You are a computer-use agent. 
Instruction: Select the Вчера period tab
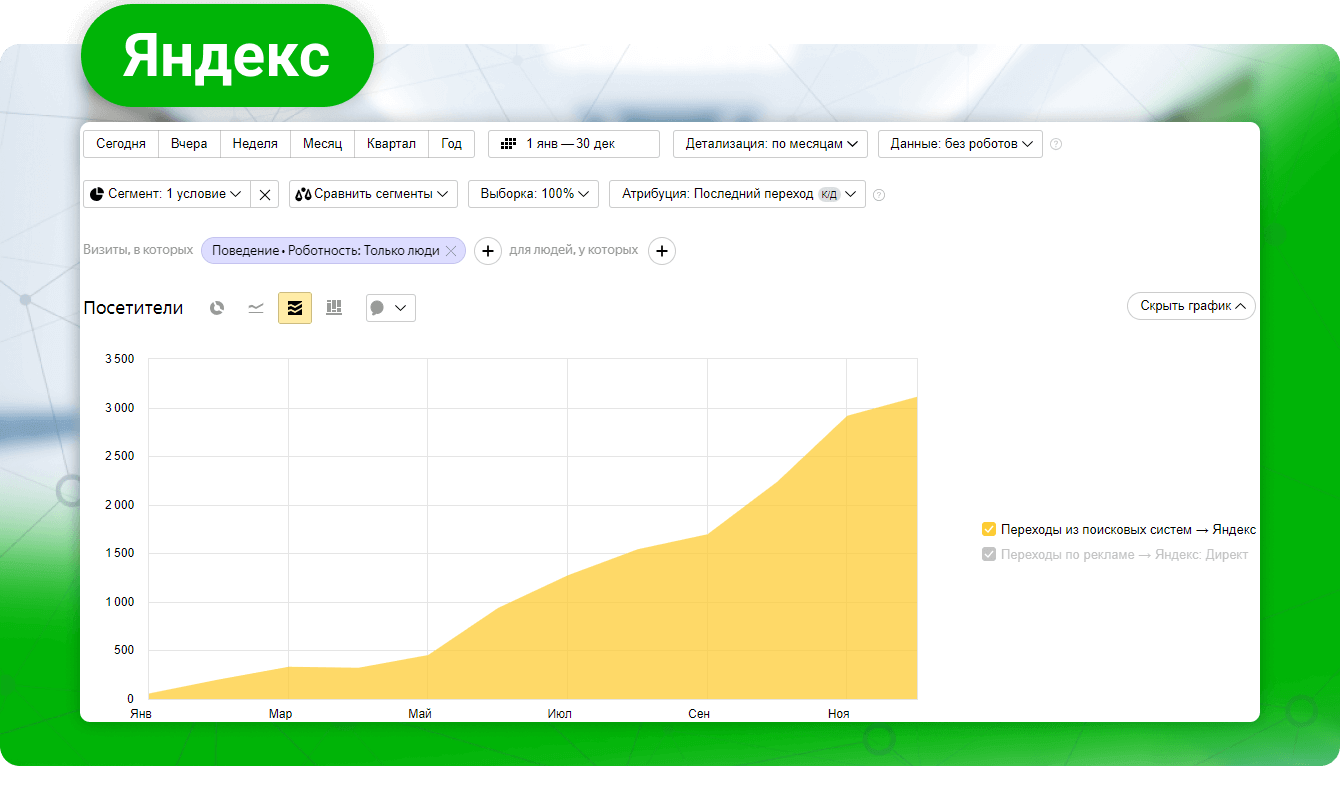189,144
